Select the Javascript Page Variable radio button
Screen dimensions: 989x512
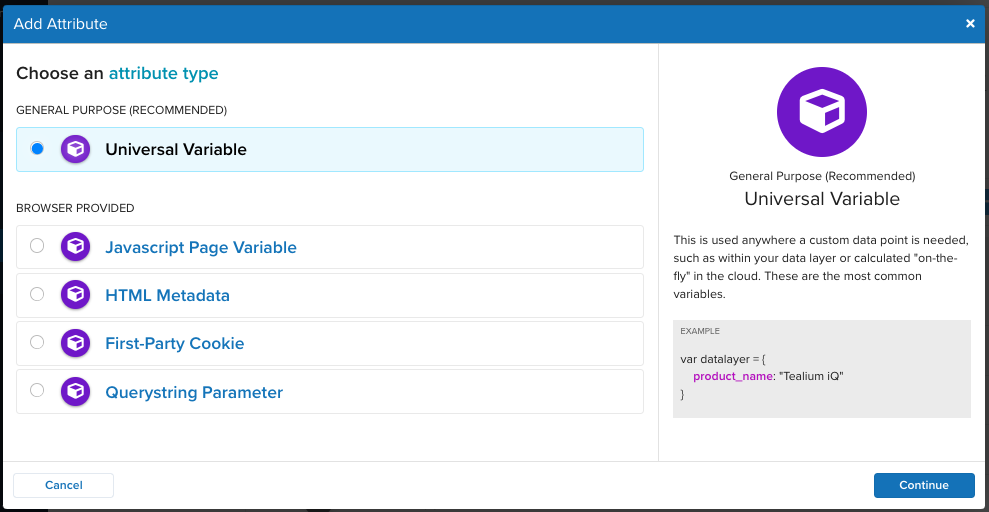pos(37,246)
